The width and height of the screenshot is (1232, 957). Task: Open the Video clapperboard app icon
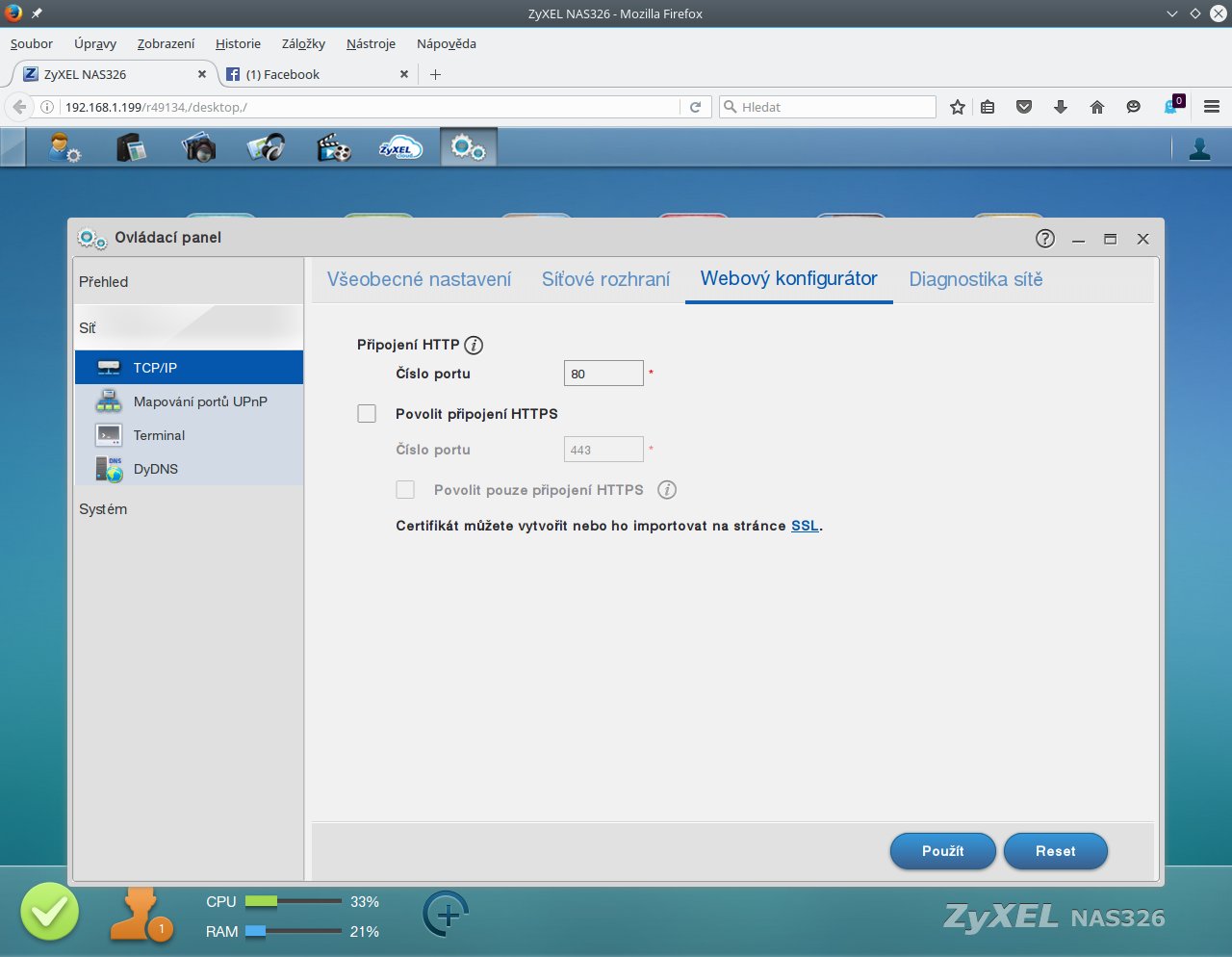(333, 148)
